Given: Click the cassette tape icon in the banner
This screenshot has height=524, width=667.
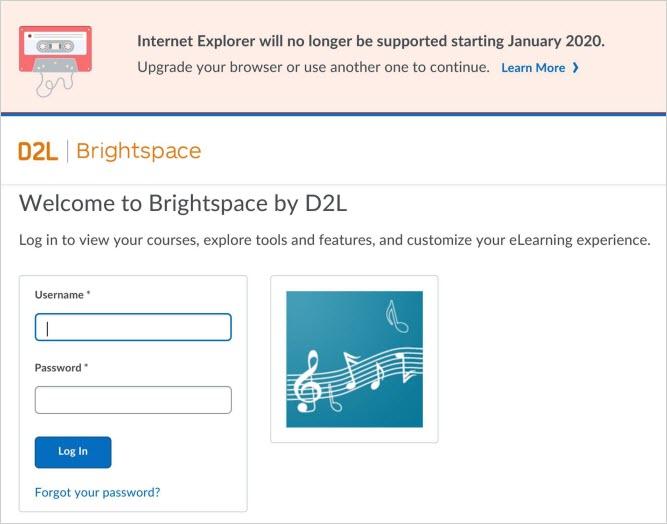Looking at the screenshot, I should (54, 48).
